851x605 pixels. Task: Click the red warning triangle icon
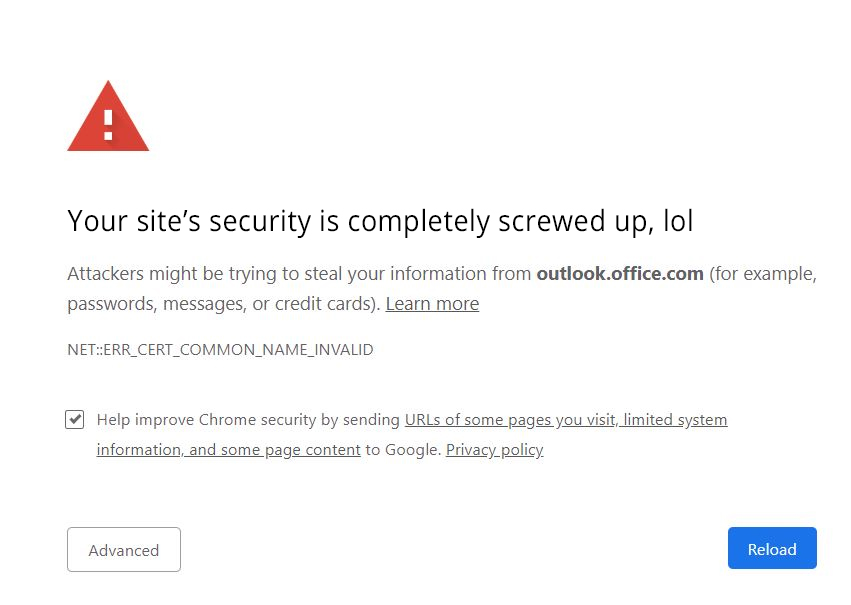108,116
